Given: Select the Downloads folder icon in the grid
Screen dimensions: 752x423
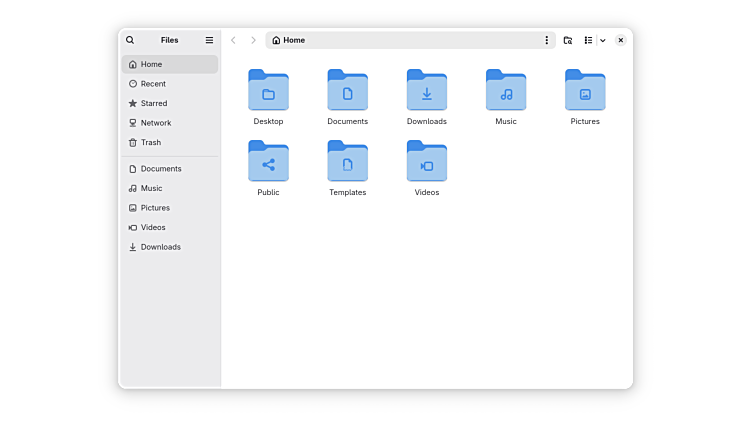Looking at the screenshot, I should point(427,91).
